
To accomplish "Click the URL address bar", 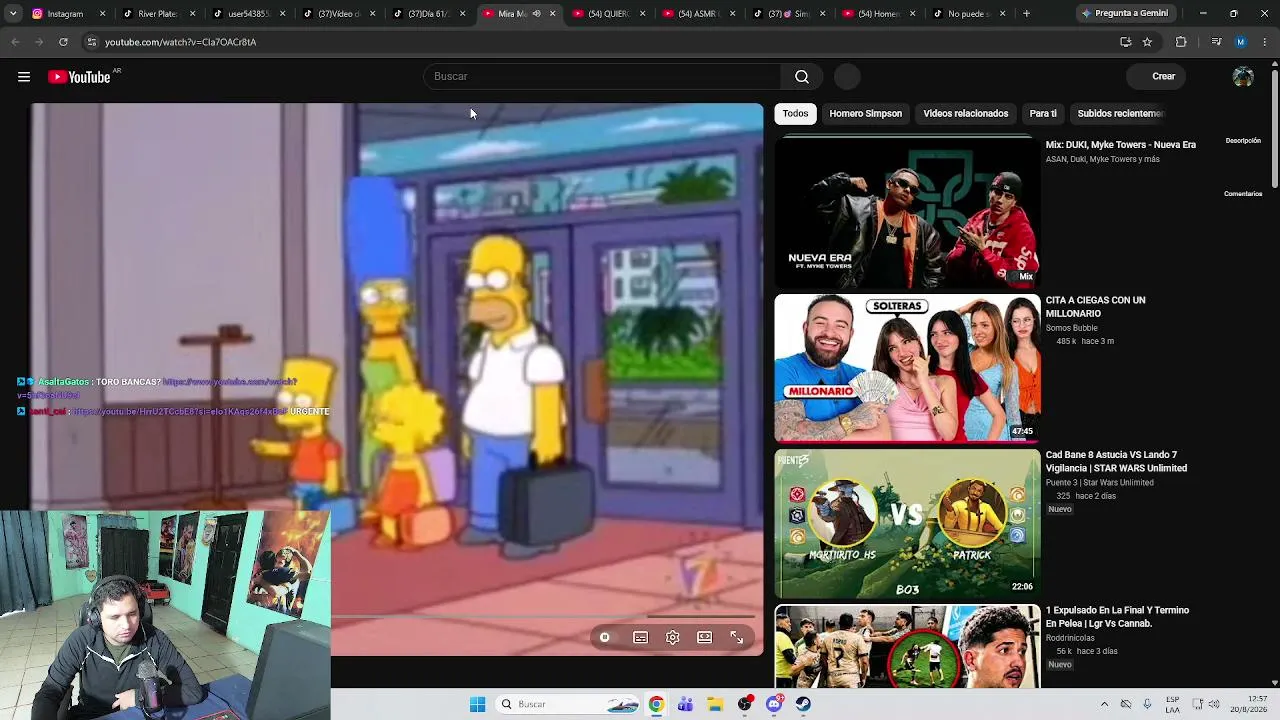I will pos(600,42).
